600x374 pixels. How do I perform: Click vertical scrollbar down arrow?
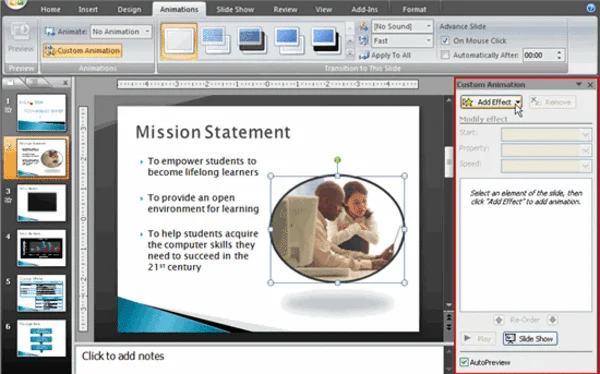point(449,305)
